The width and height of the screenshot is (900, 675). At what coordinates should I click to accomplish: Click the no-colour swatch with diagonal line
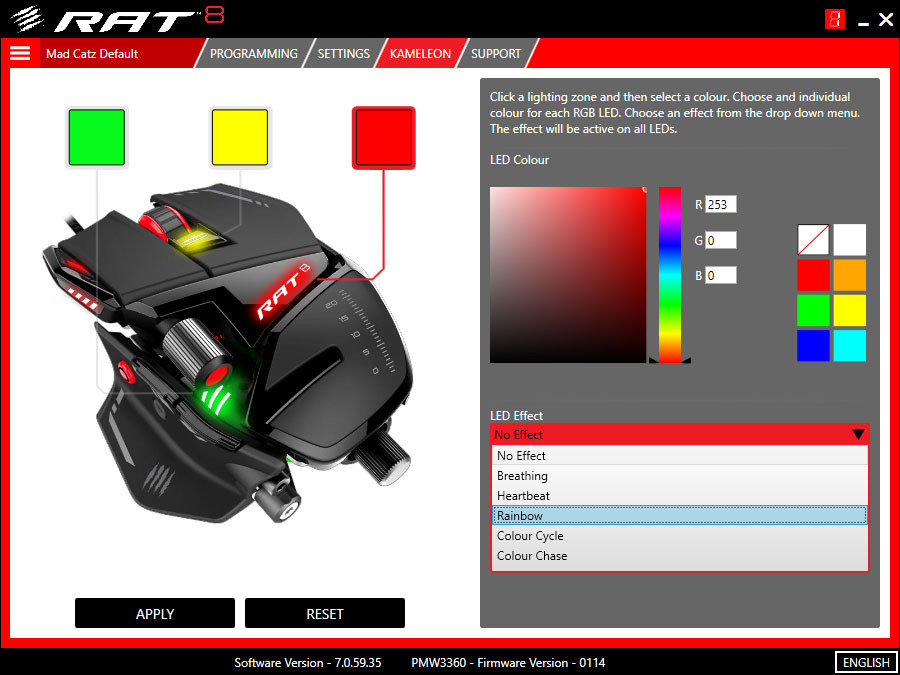pyautogui.click(x=813, y=240)
